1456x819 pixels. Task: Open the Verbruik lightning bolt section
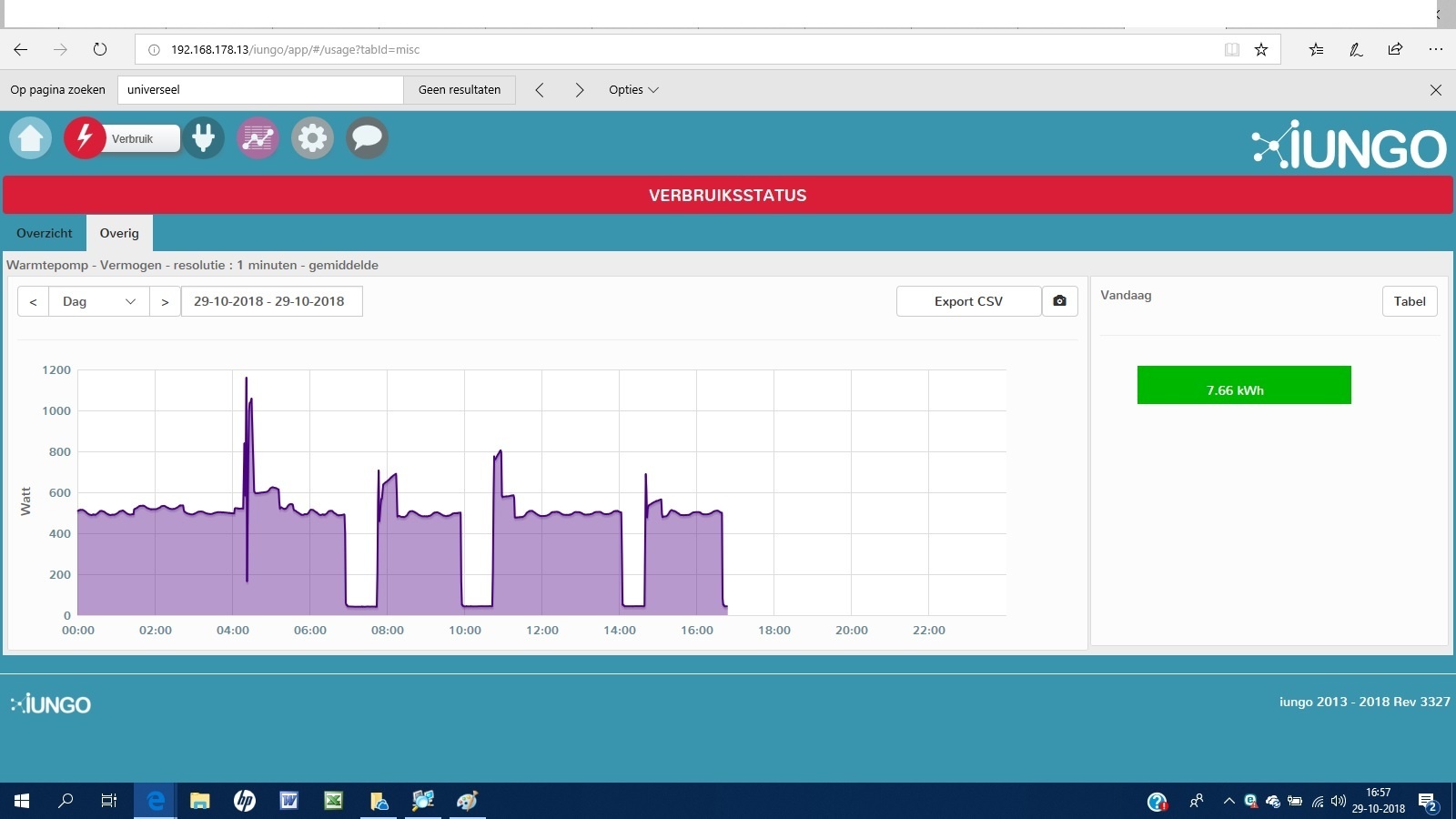(85, 138)
